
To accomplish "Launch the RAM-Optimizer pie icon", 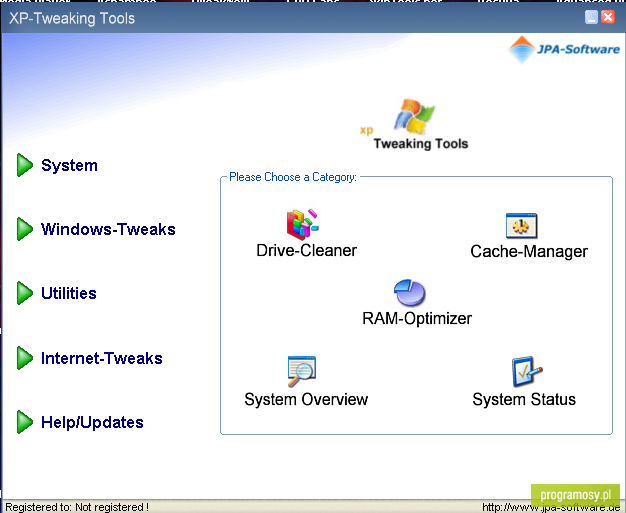I will tap(410, 293).
